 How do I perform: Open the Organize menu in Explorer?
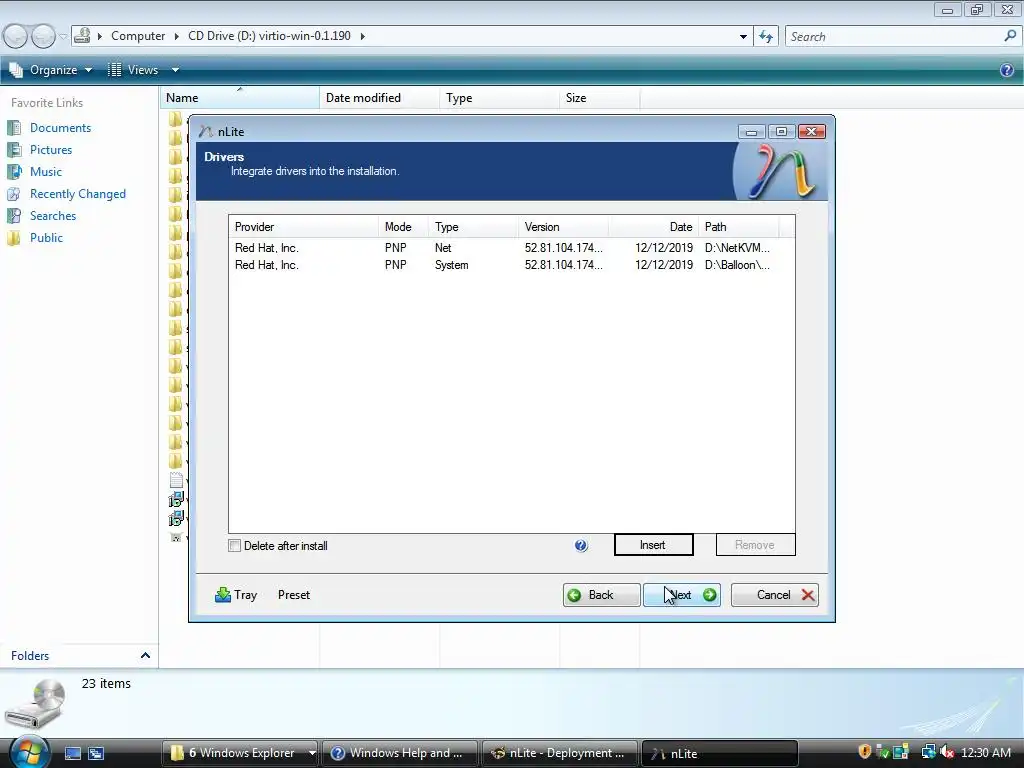(51, 70)
